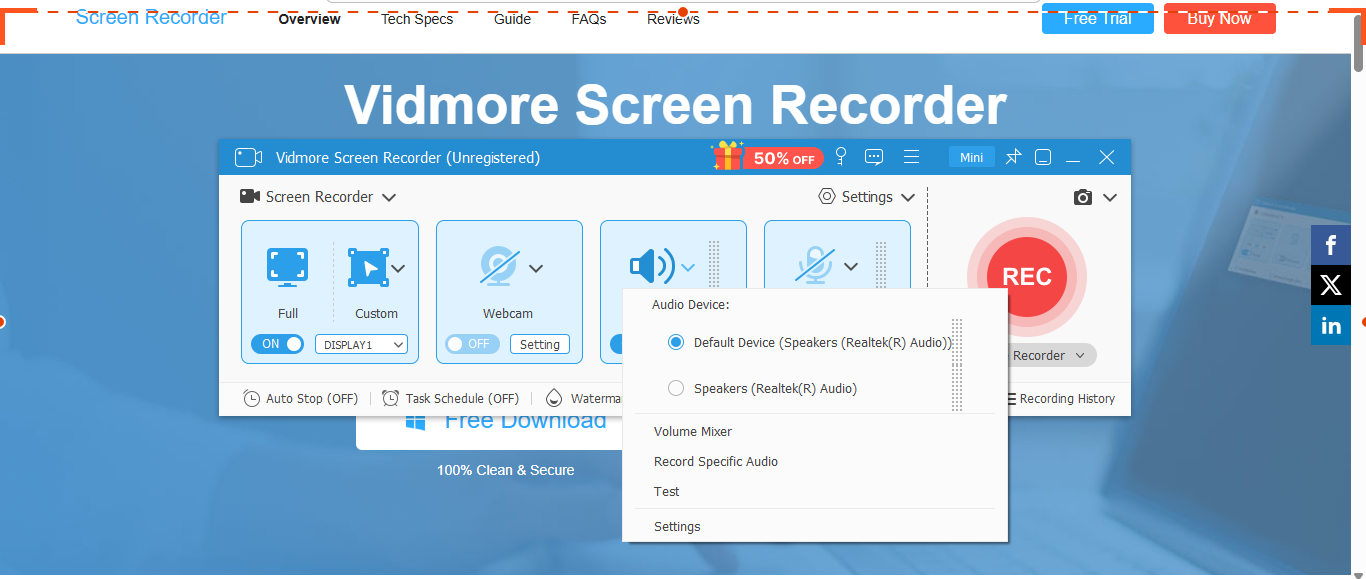Go to Tech Specs tab
This screenshot has width=1366, height=579.
tap(417, 19)
